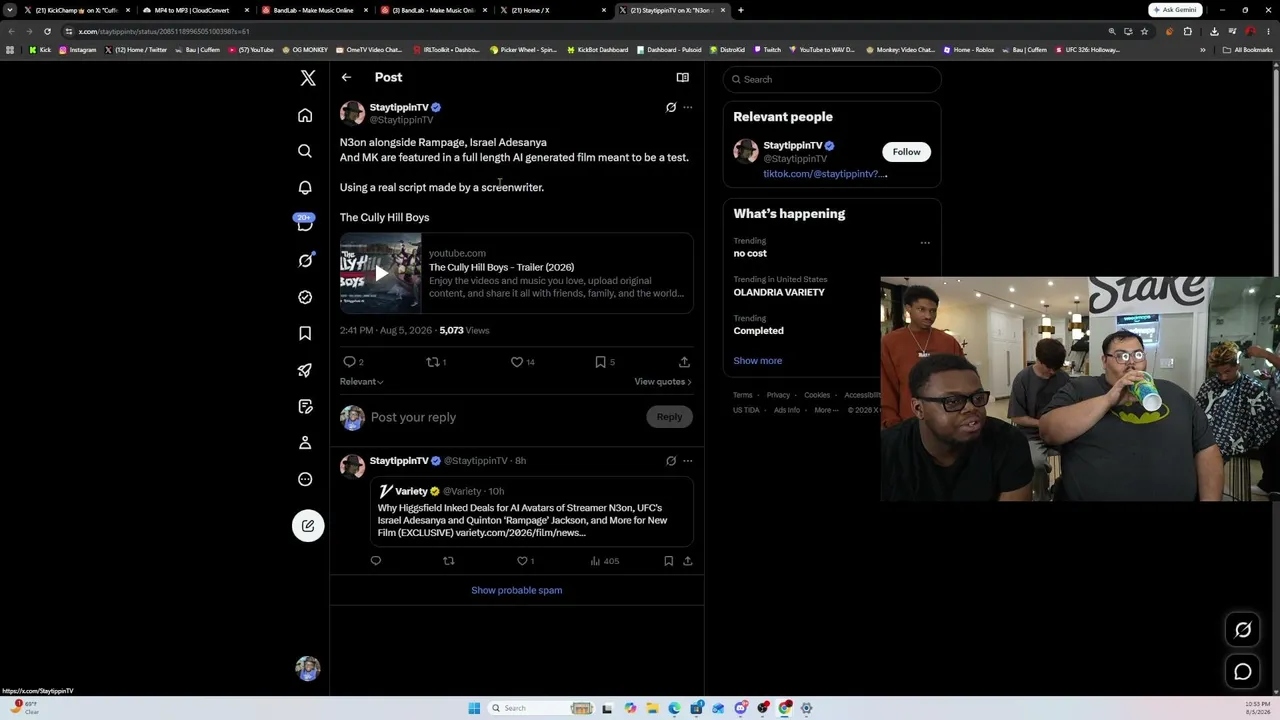
Task: Click the X Search box
Action: (831, 79)
